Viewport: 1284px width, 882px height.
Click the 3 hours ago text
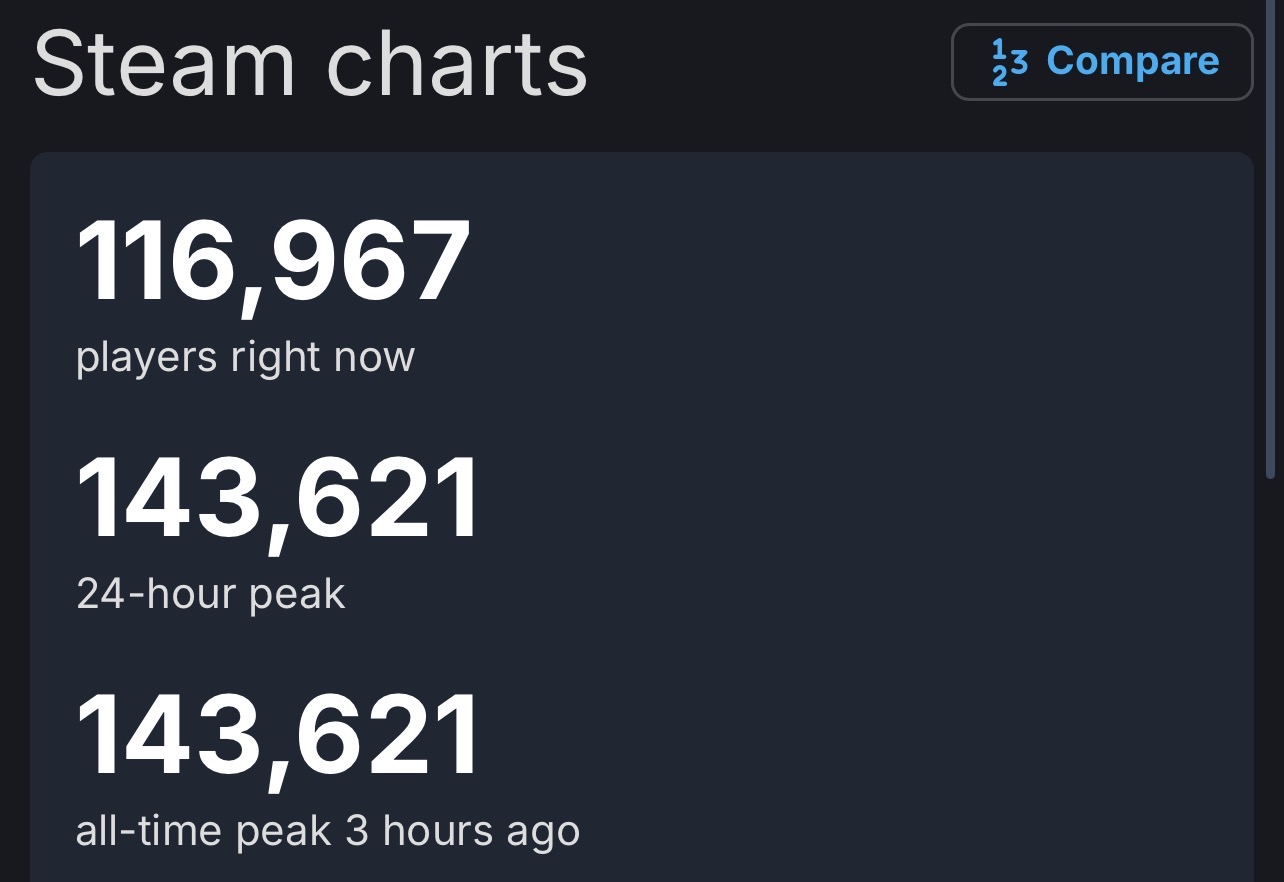(x=462, y=831)
